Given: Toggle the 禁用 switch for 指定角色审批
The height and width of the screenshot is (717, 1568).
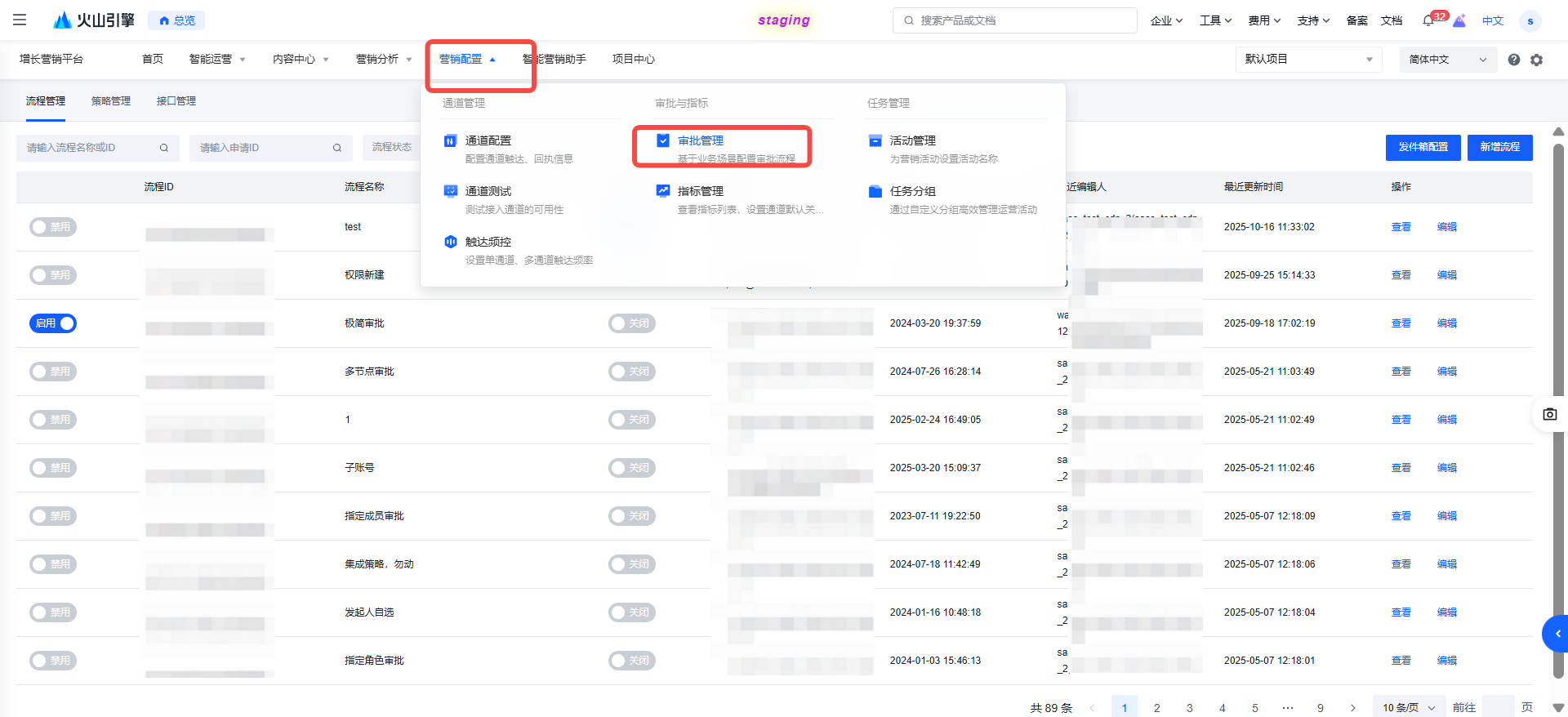Looking at the screenshot, I should coord(53,661).
